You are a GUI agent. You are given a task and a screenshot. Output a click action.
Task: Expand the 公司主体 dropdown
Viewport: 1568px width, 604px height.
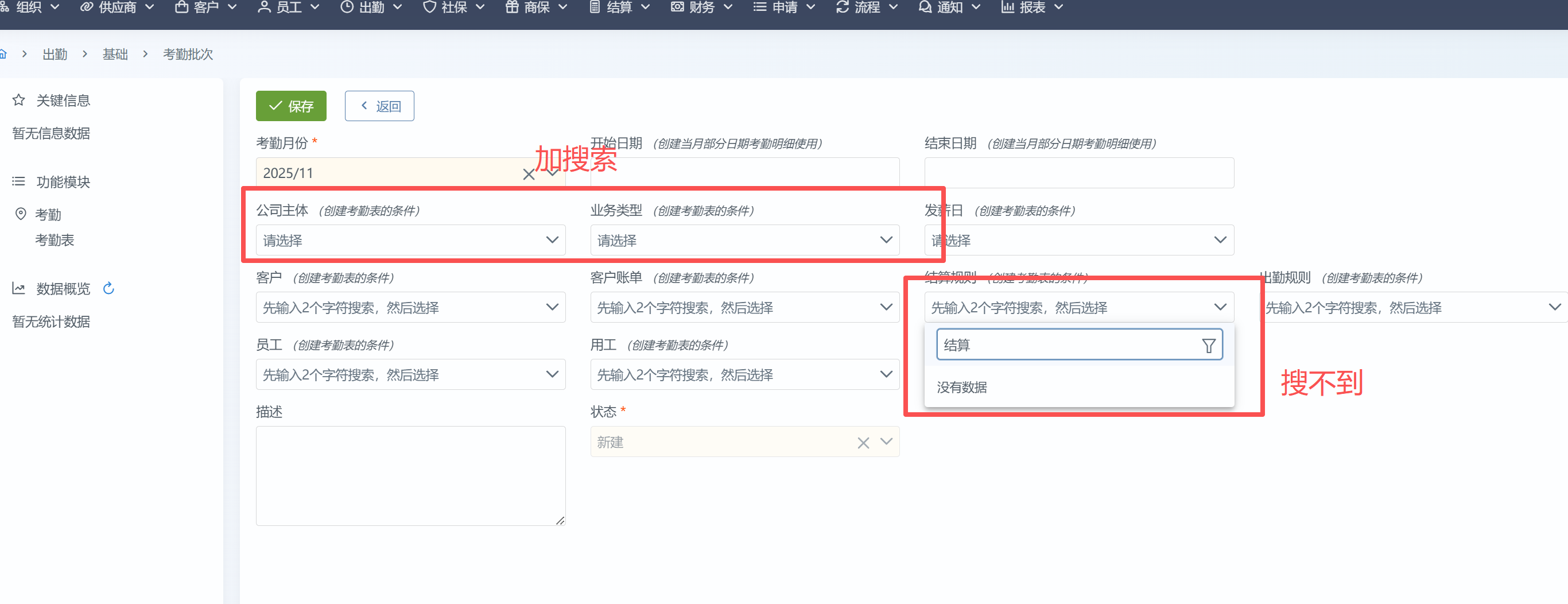pos(410,240)
